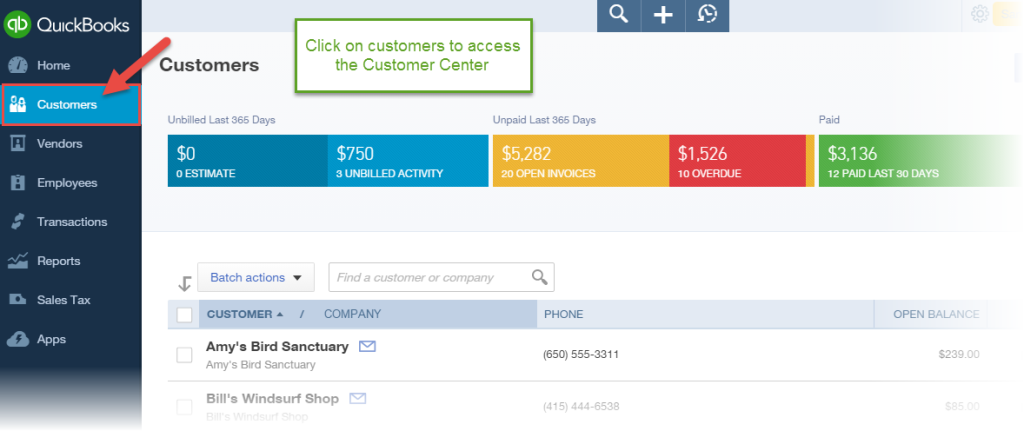Click the magnifier icon in customer search box
Image resolution: width=1024 pixels, height=431 pixels.
(539, 277)
